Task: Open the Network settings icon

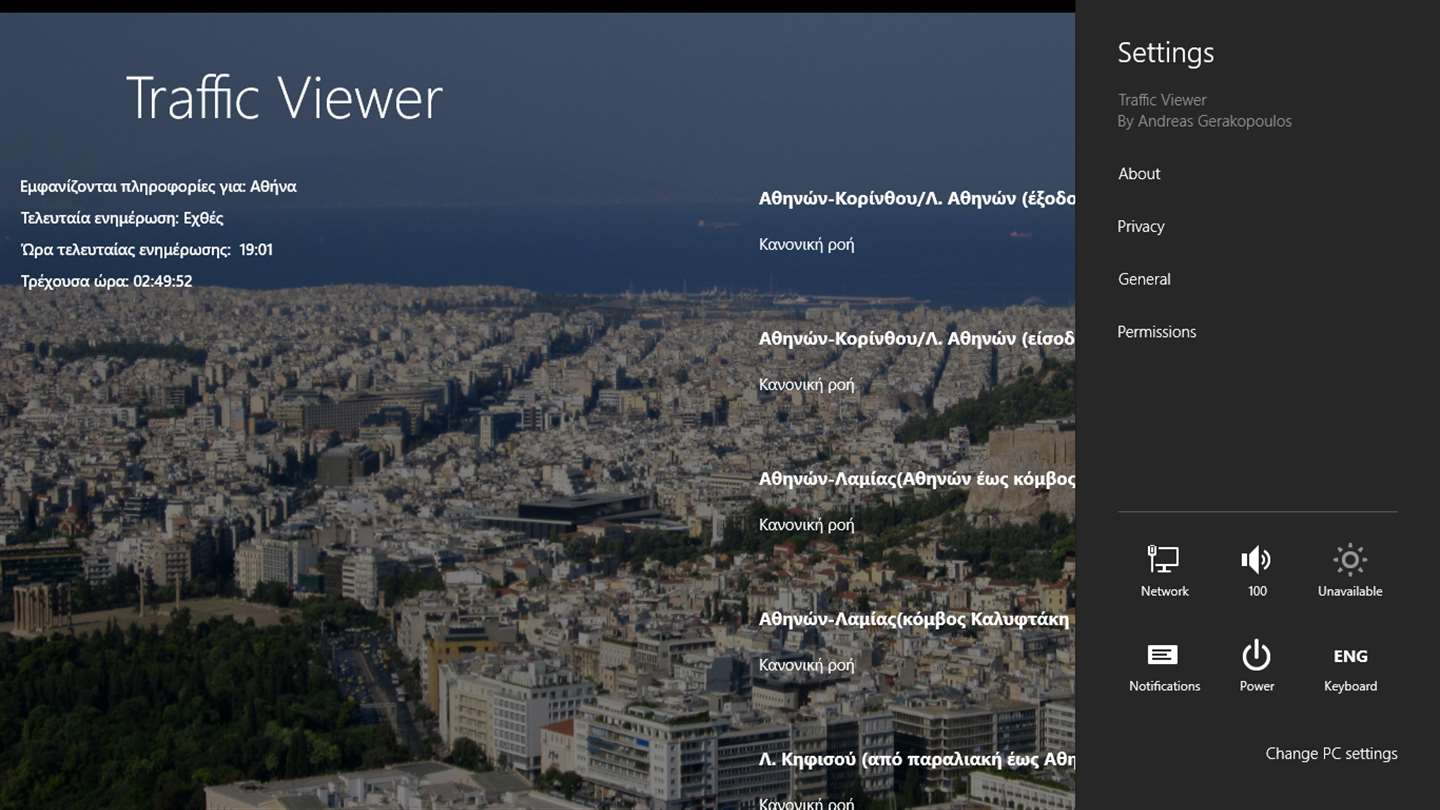Action: (x=1164, y=570)
